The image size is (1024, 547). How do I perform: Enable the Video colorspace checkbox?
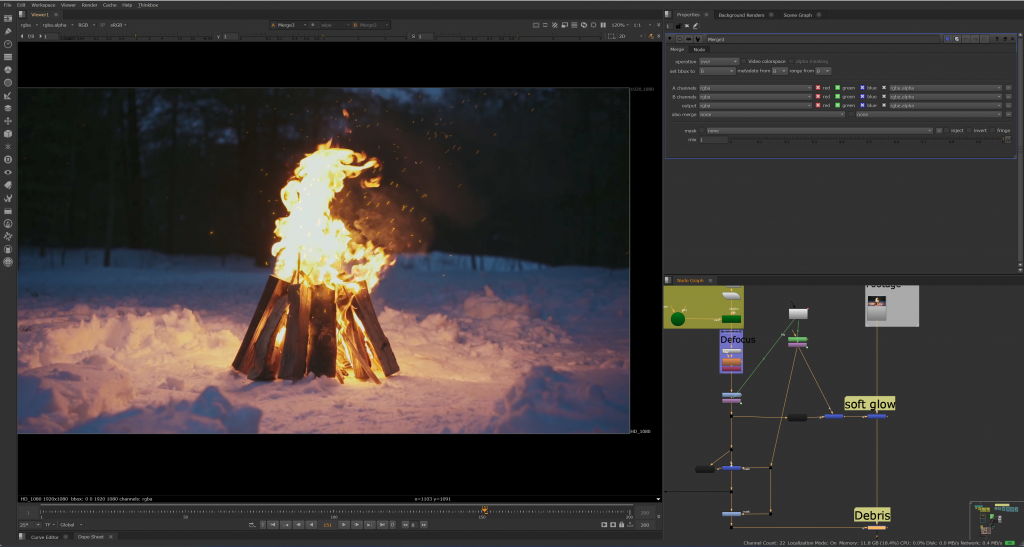tap(744, 61)
